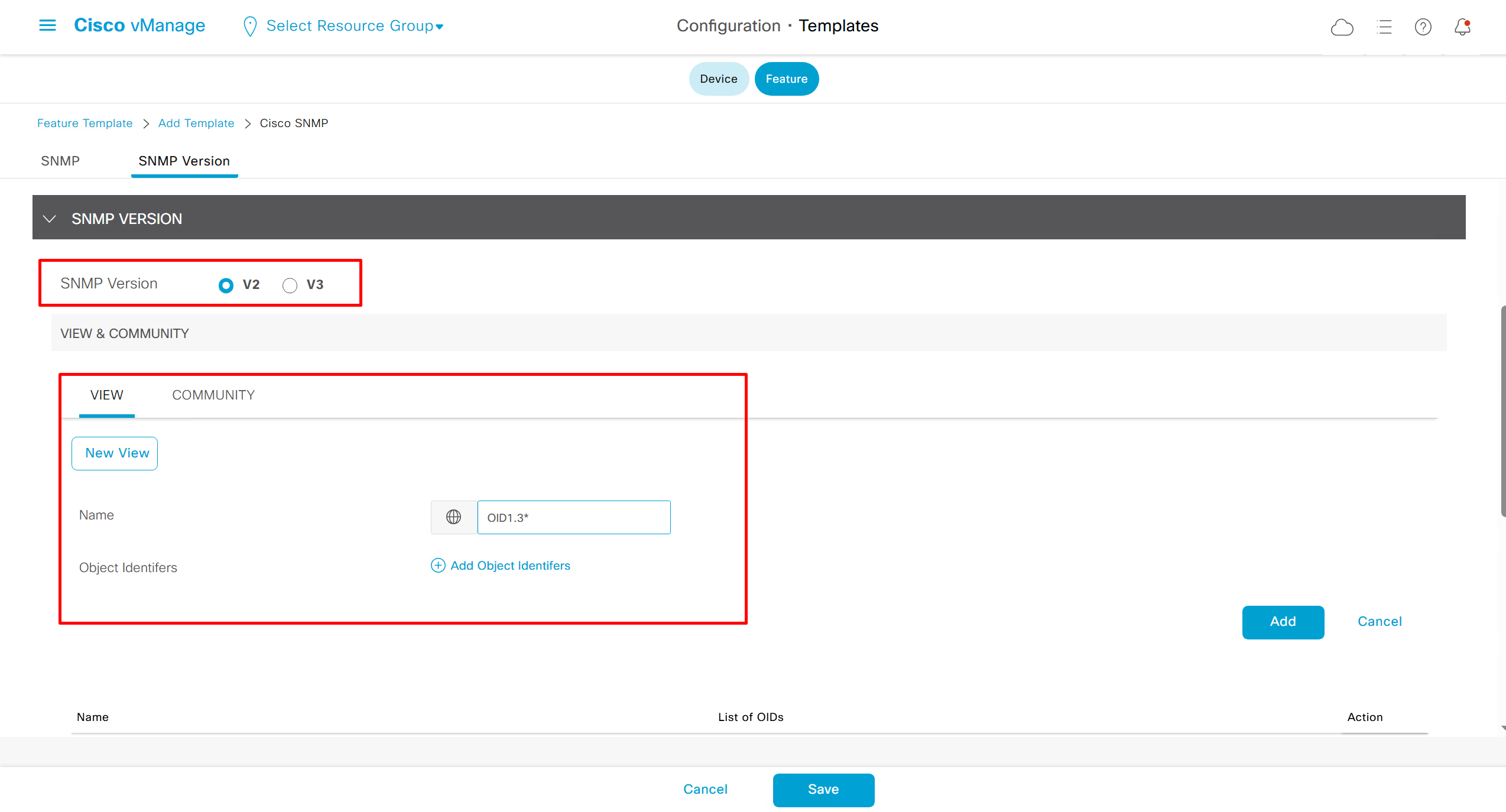The height and width of the screenshot is (812, 1506).
Task: Open the notifications bell icon
Action: click(1462, 27)
